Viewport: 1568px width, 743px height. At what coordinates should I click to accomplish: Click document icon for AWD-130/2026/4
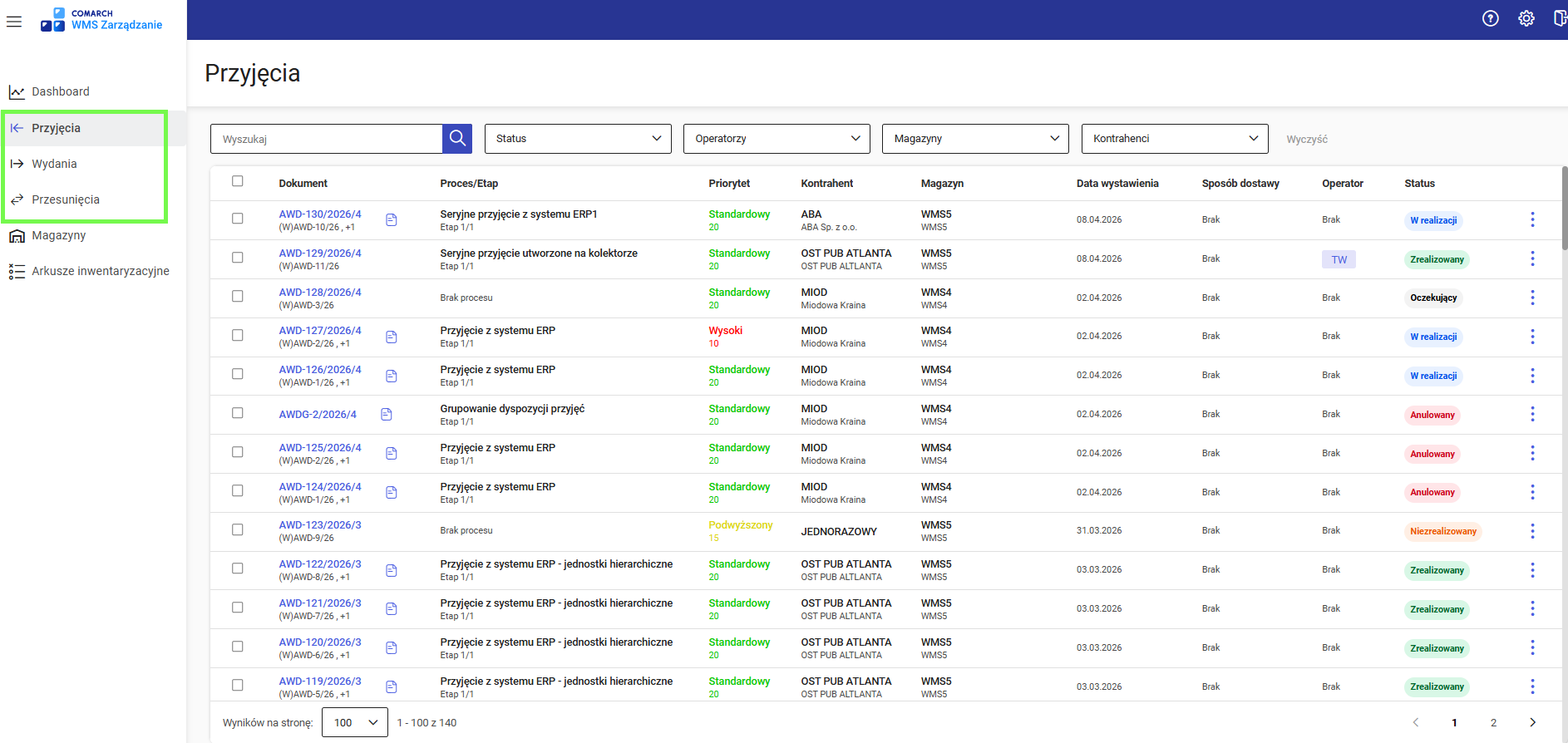pyautogui.click(x=392, y=220)
